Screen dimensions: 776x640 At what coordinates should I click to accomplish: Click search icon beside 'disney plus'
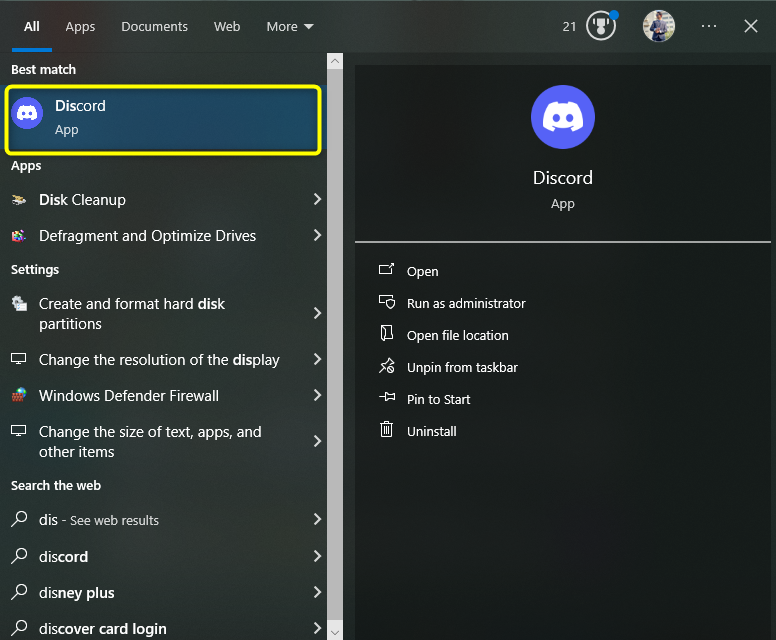[x=19, y=592]
